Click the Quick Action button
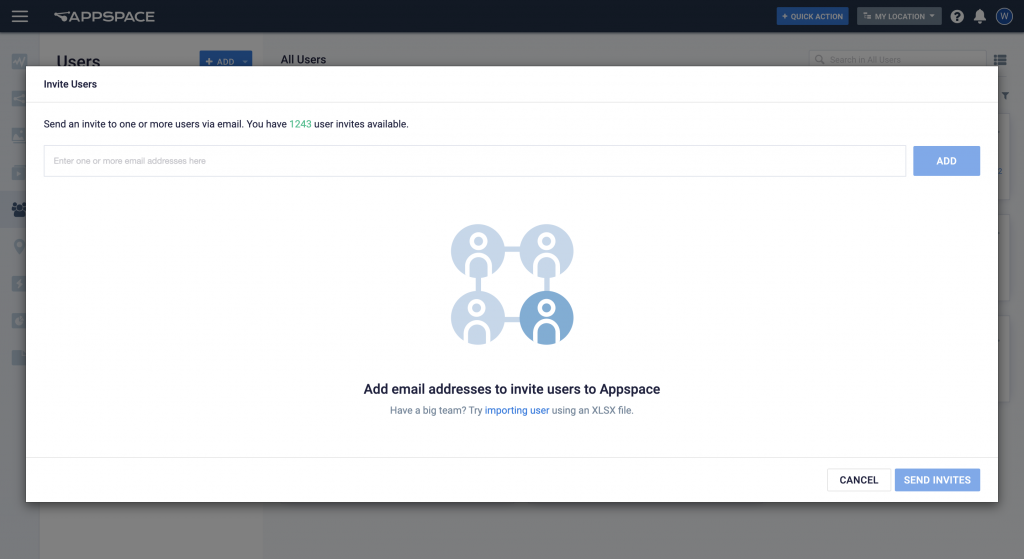The width and height of the screenshot is (1024, 559). coord(812,16)
